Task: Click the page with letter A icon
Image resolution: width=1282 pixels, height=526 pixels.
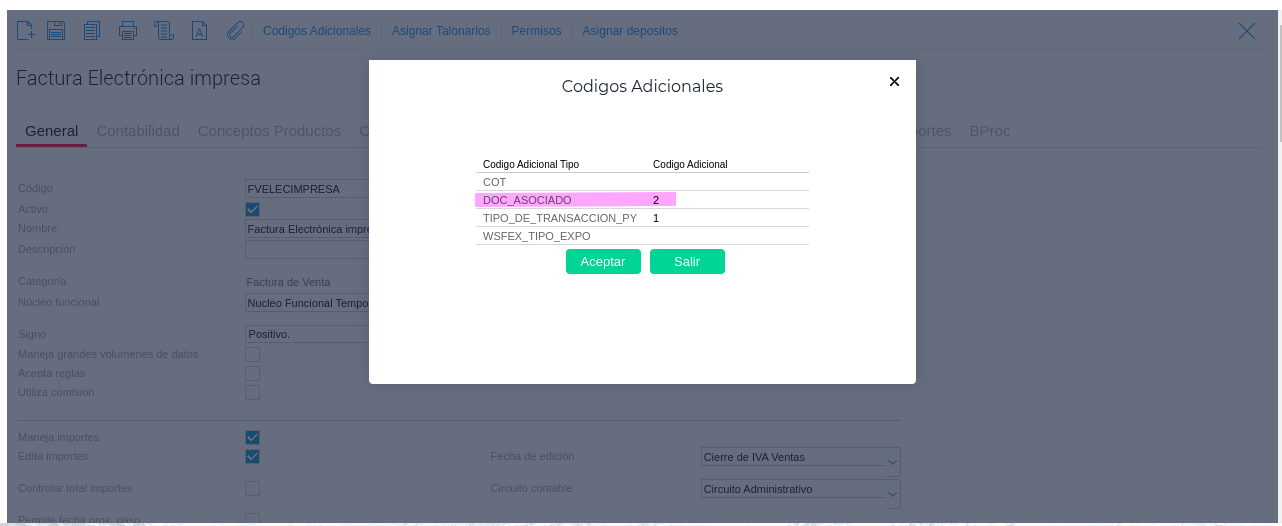Action: point(199,31)
